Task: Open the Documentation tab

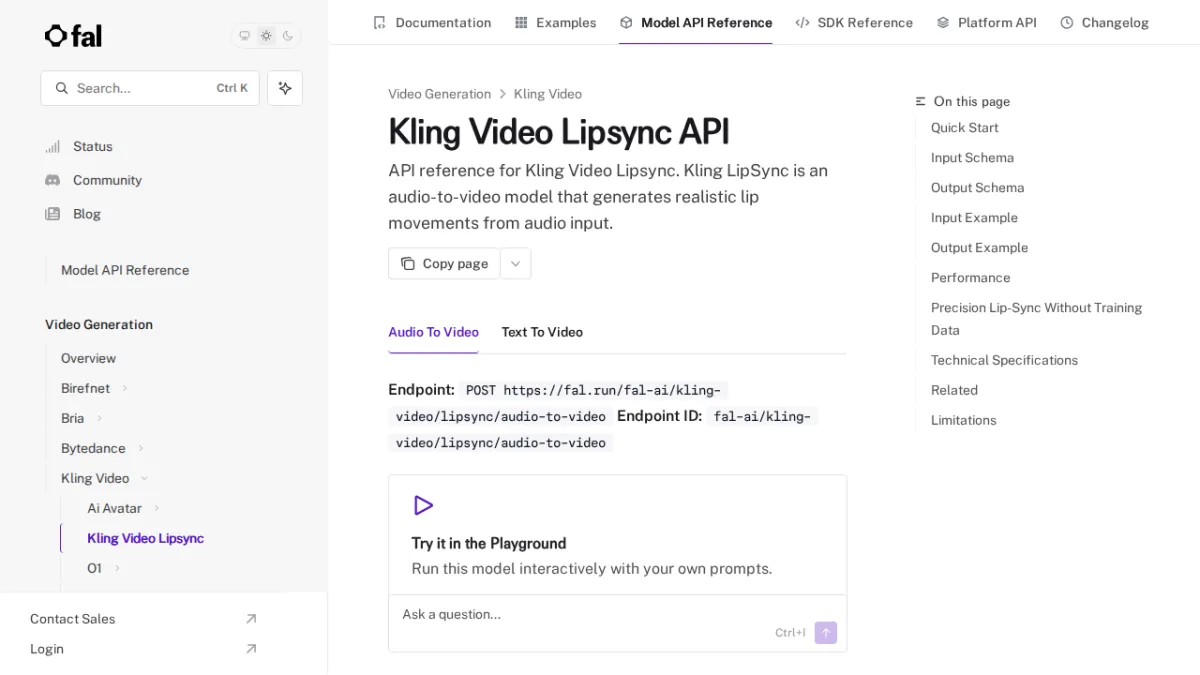Action: [432, 22]
